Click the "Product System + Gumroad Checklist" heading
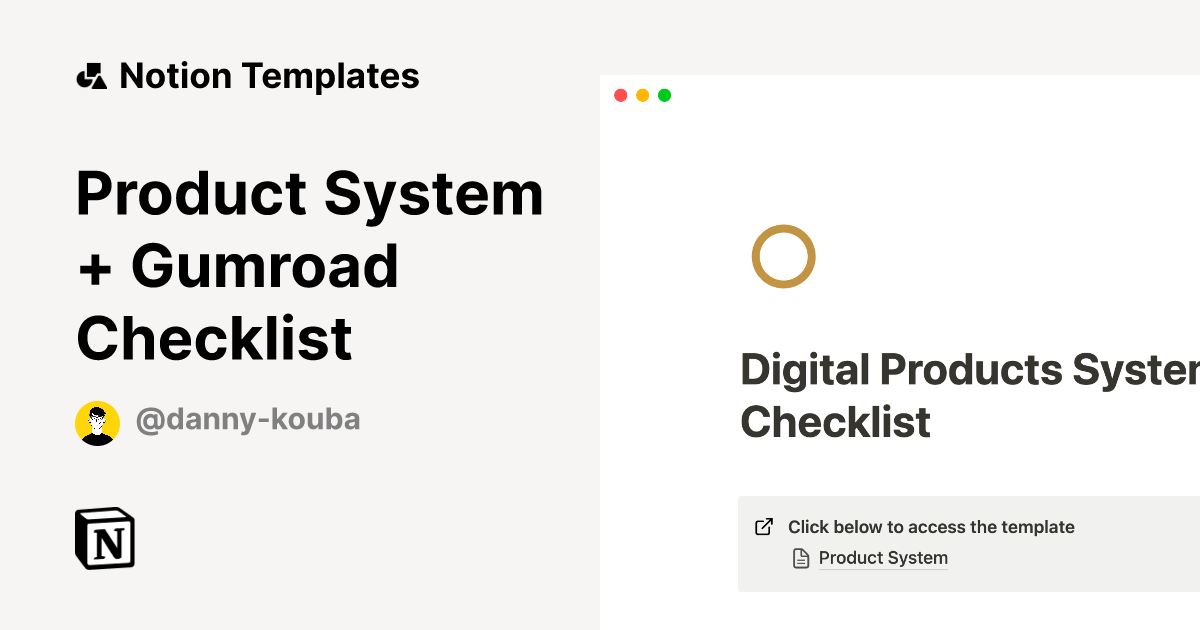Image resolution: width=1200 pixels, height=630 pixels. pyautogui.click(x=310, y=266)
